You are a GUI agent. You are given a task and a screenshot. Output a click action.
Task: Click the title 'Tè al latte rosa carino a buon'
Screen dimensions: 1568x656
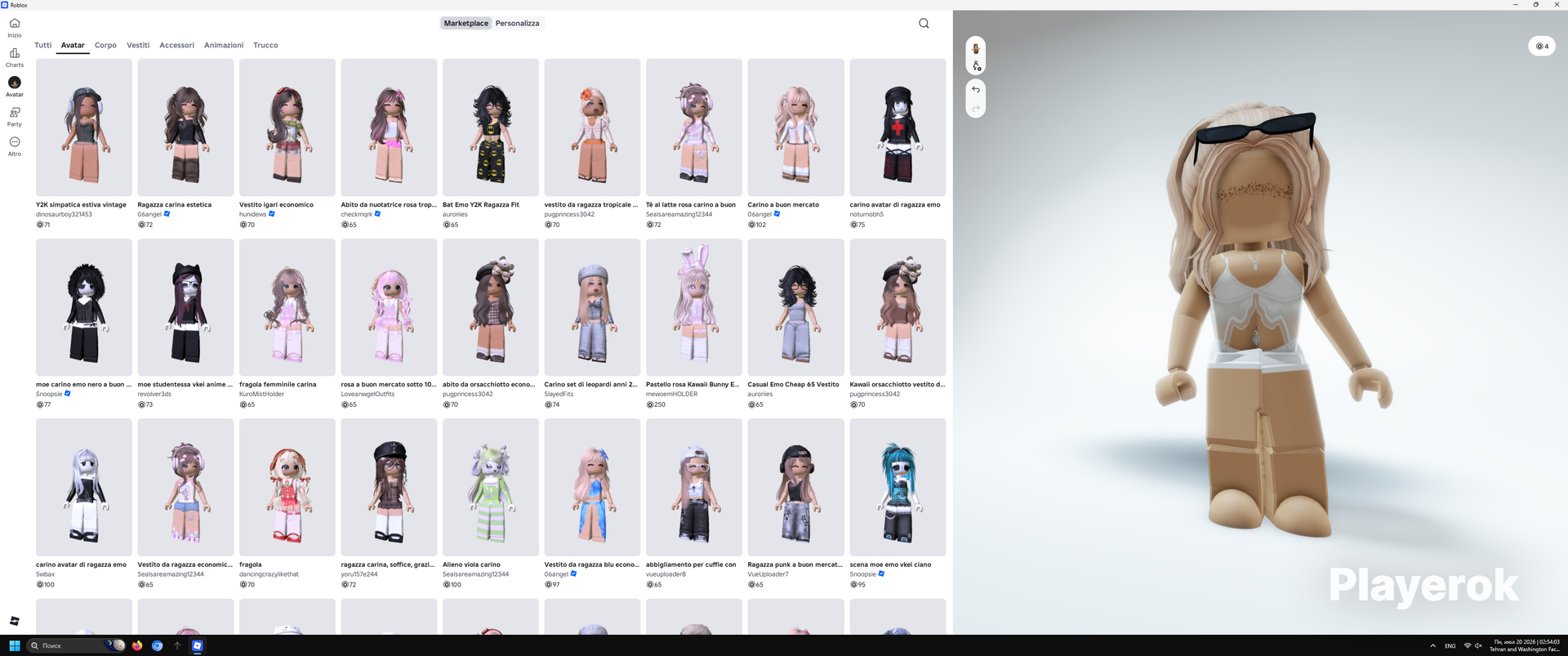(x=691, y=205)
